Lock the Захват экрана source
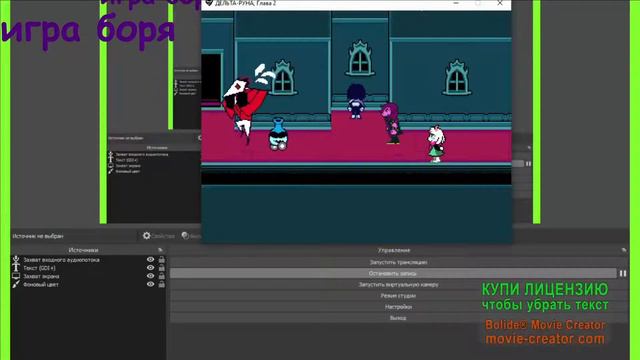The image size is (640, 360). tap(162, 276)
